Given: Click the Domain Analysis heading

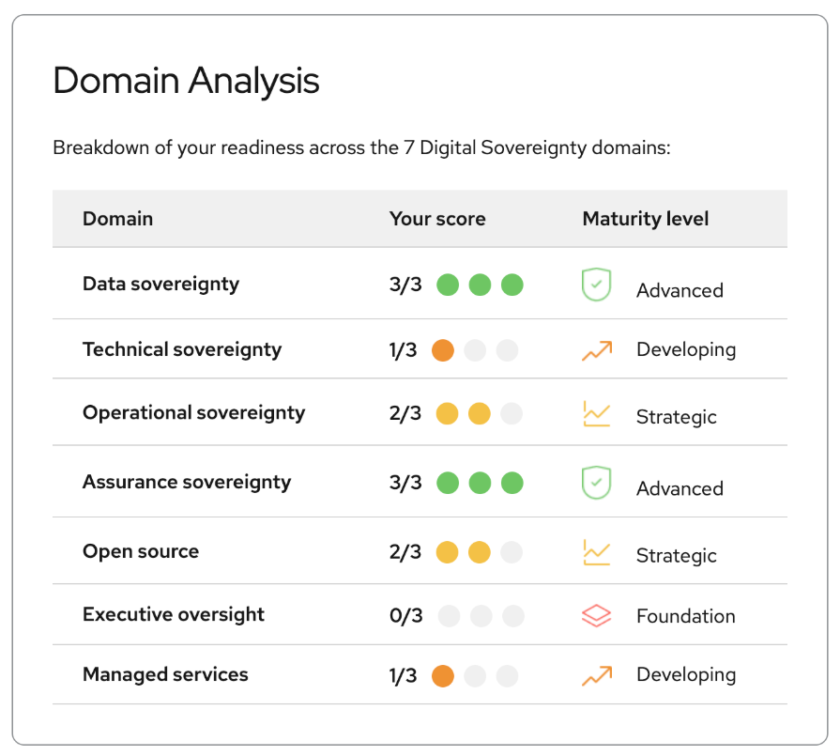Looking at the screenshot, I should coord(186,80).
